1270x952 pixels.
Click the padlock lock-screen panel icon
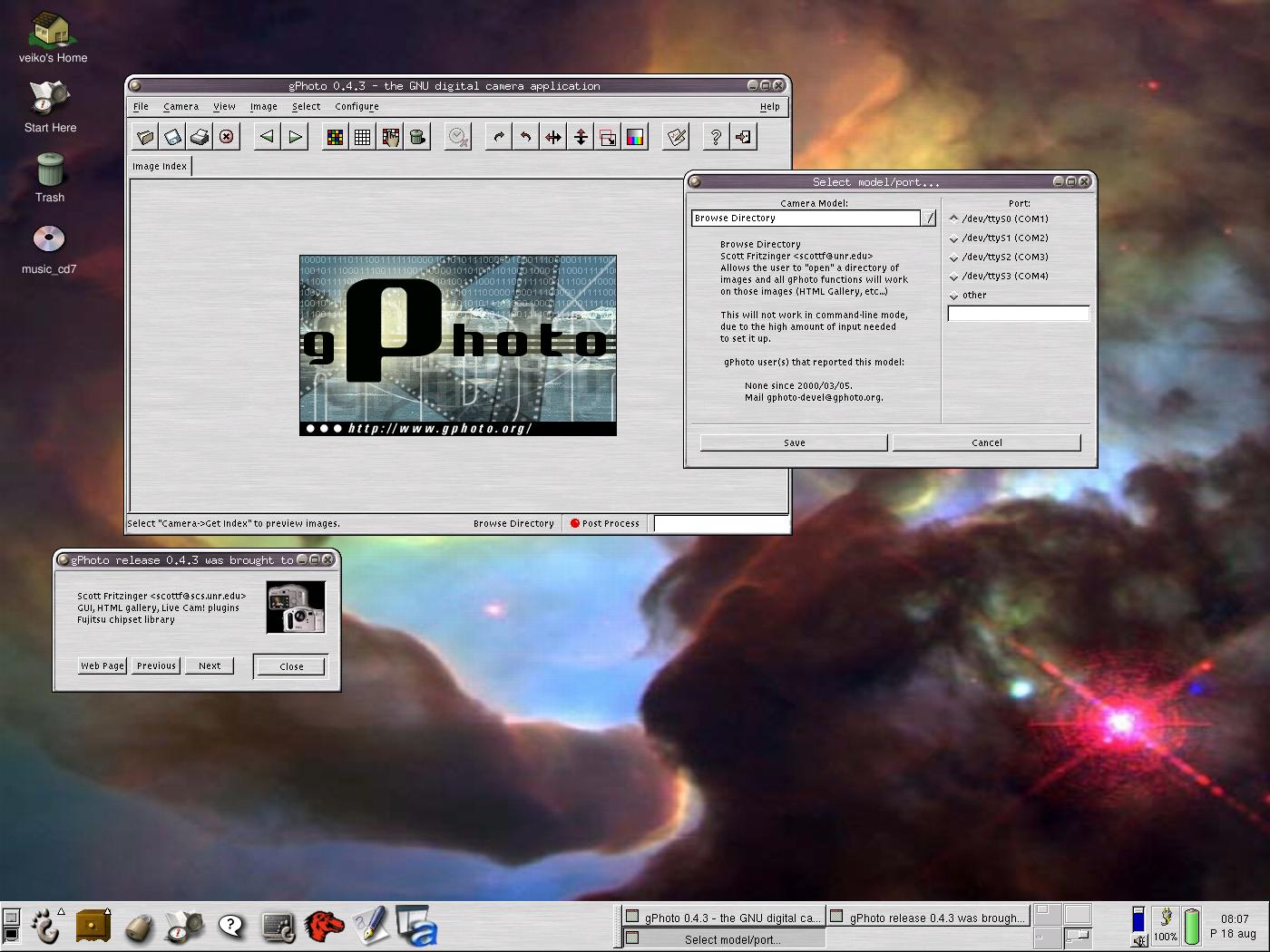point(139,927)
